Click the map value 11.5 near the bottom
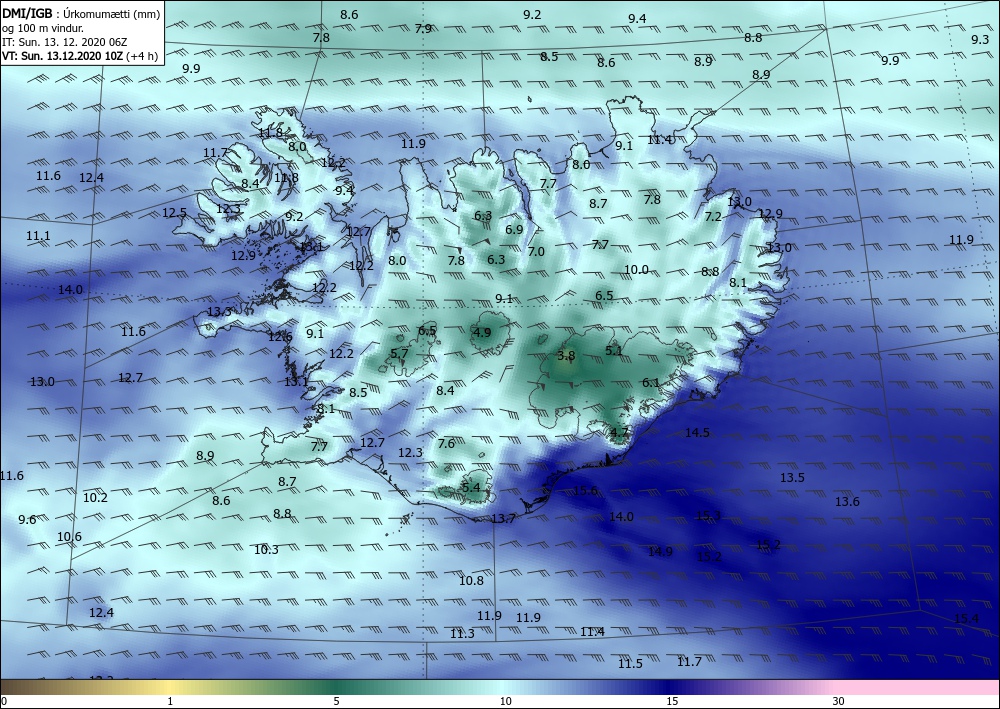Viewport: 1000px width, 709px height. pos(630,664)
